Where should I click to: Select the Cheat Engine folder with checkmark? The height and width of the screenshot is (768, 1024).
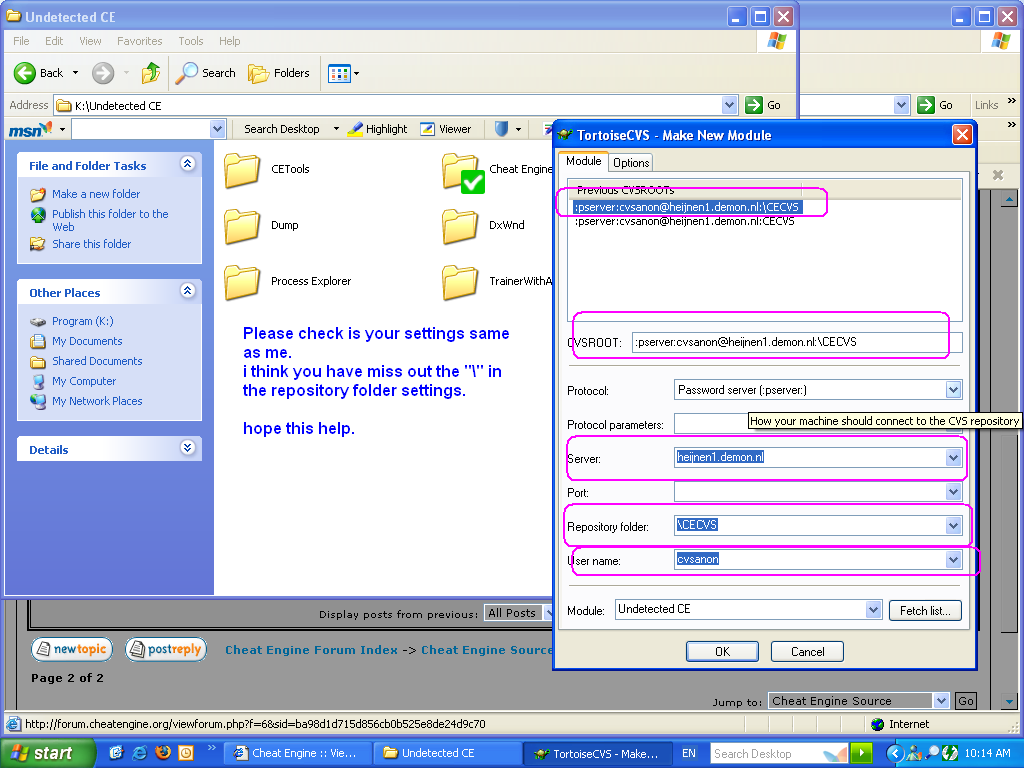coord(496,171)
